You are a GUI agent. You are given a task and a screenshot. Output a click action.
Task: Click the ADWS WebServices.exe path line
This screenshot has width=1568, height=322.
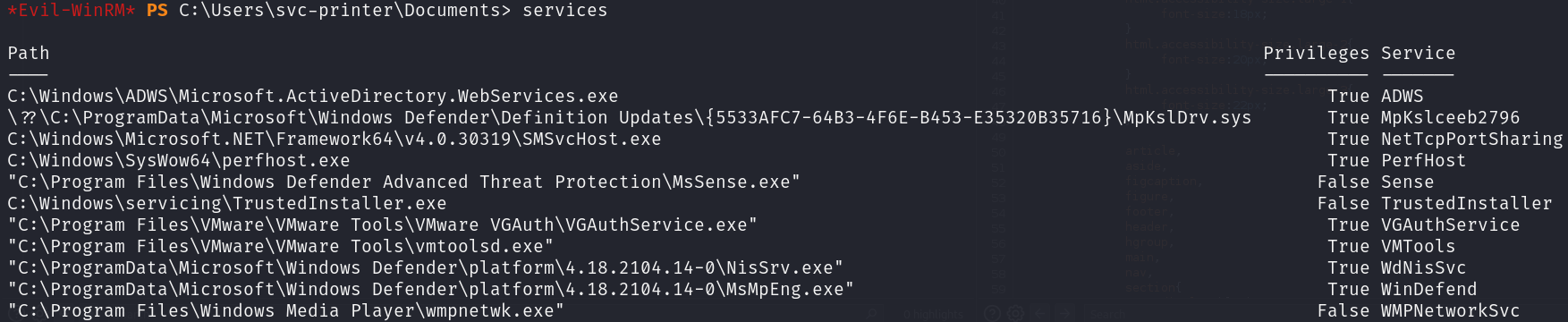313,97
